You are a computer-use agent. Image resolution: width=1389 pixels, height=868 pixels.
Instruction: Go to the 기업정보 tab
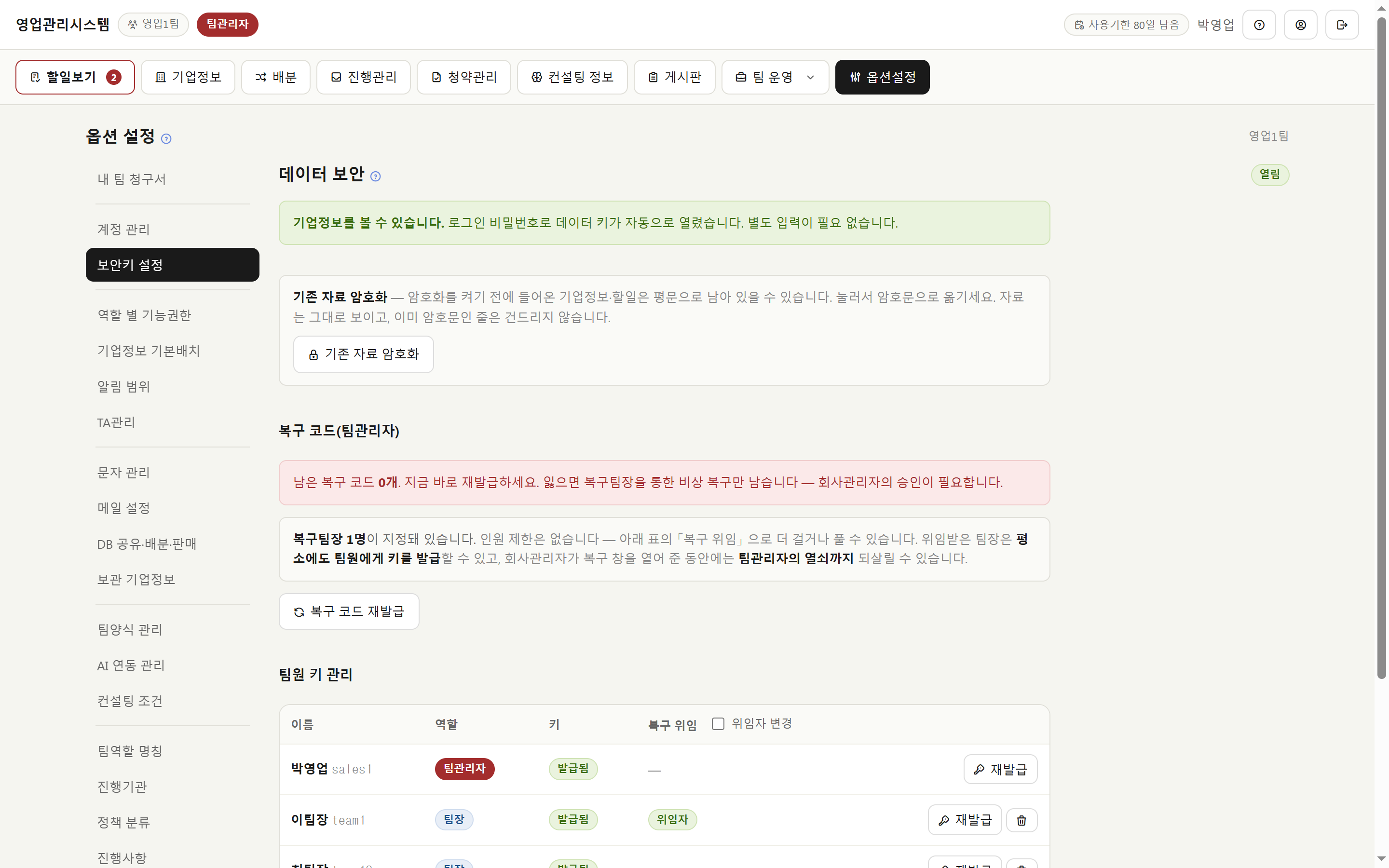(188, 77)
